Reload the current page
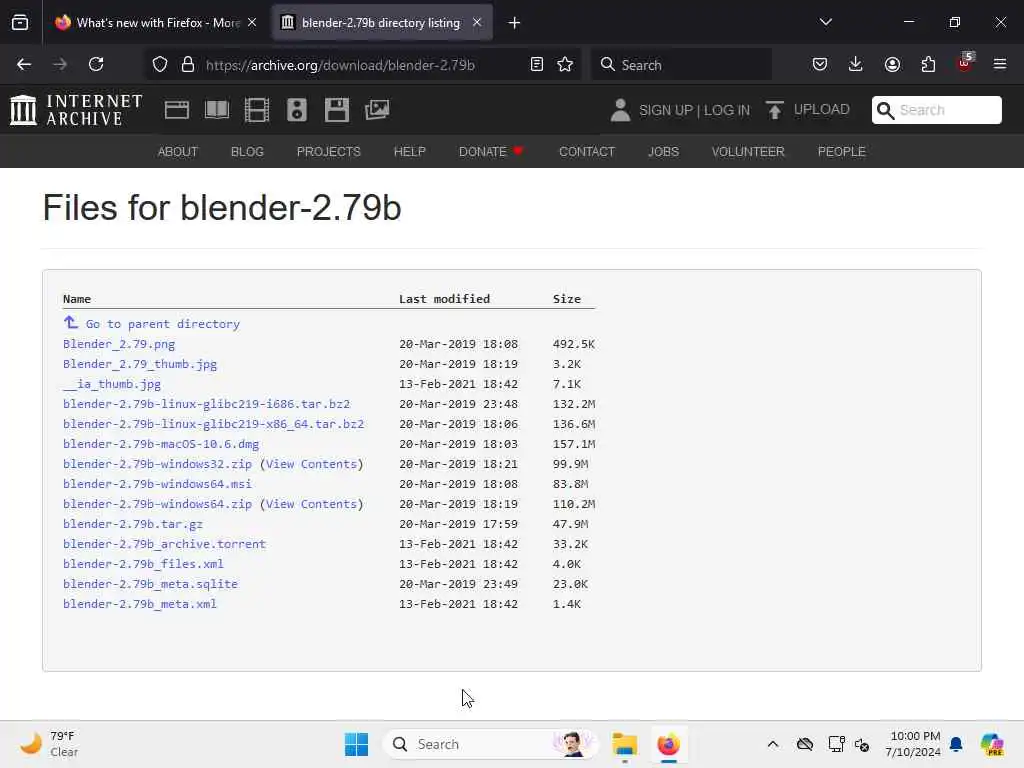The width and height of the screenshot is (1024, 768). tap(96, 64)
